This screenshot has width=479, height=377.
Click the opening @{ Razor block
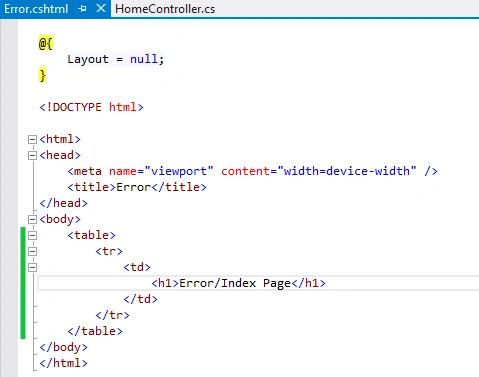[x=46, y=43]
